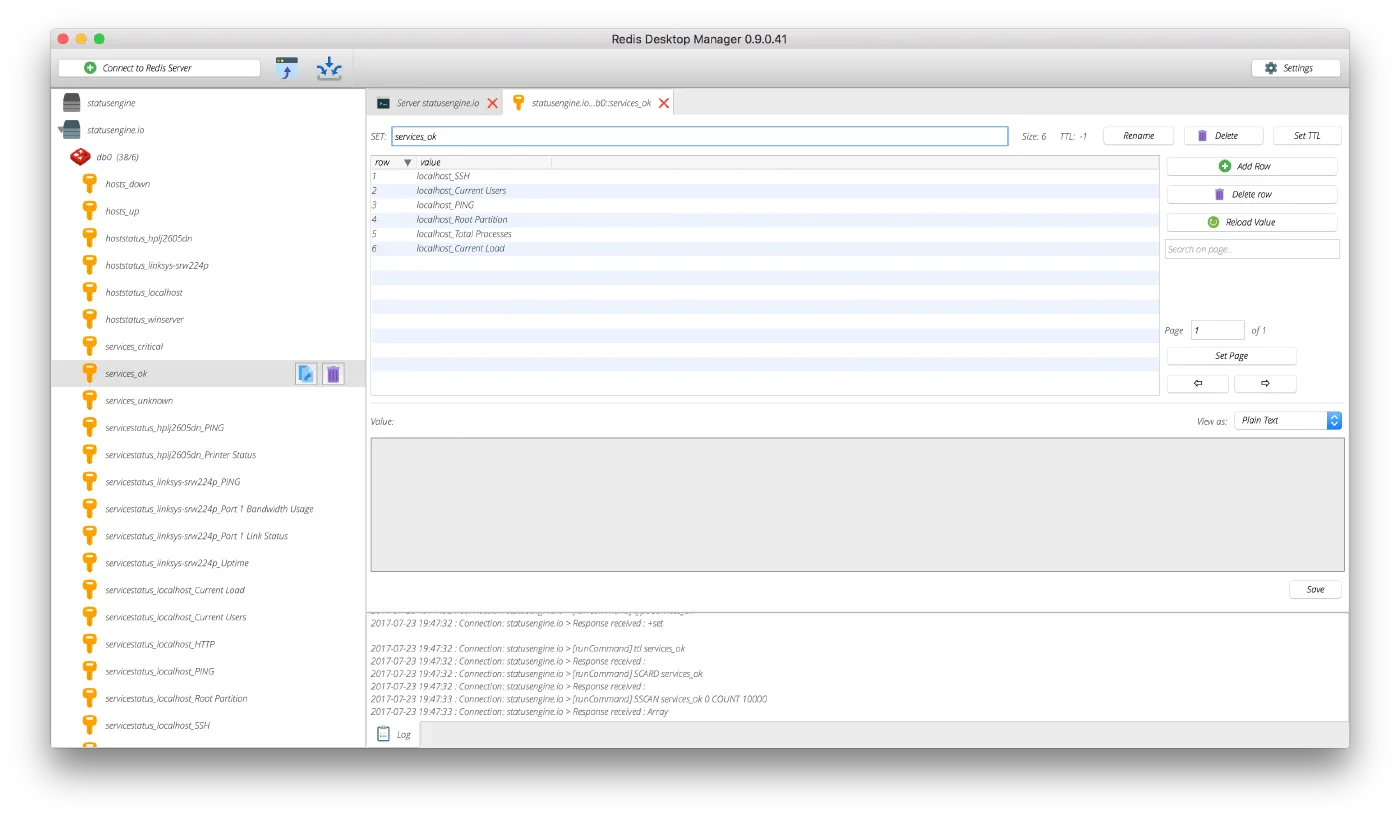The width and height of the screenshot is (1400, 820).
Task: Open the hoststatus_localhost key
Action: point(144,292)
